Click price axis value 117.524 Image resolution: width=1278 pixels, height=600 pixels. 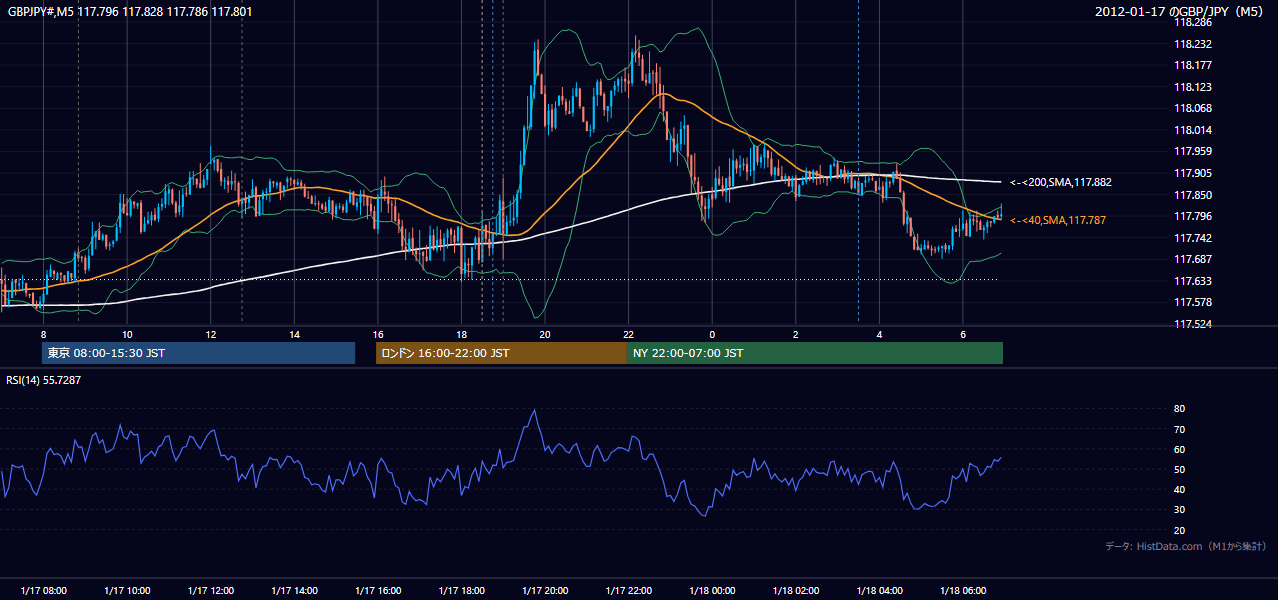(1192, 324)
